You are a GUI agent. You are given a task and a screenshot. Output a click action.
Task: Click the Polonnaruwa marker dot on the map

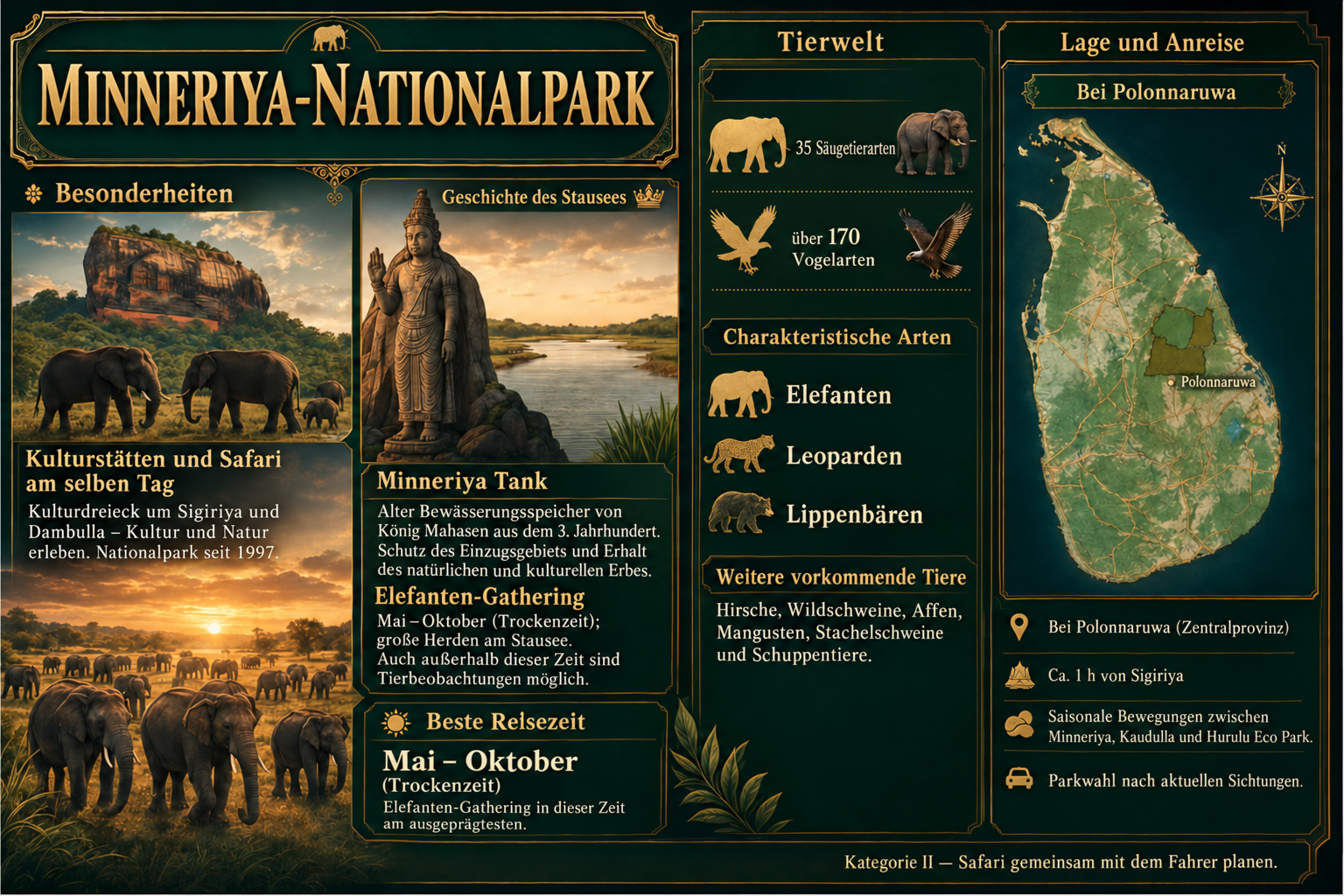1171,382
